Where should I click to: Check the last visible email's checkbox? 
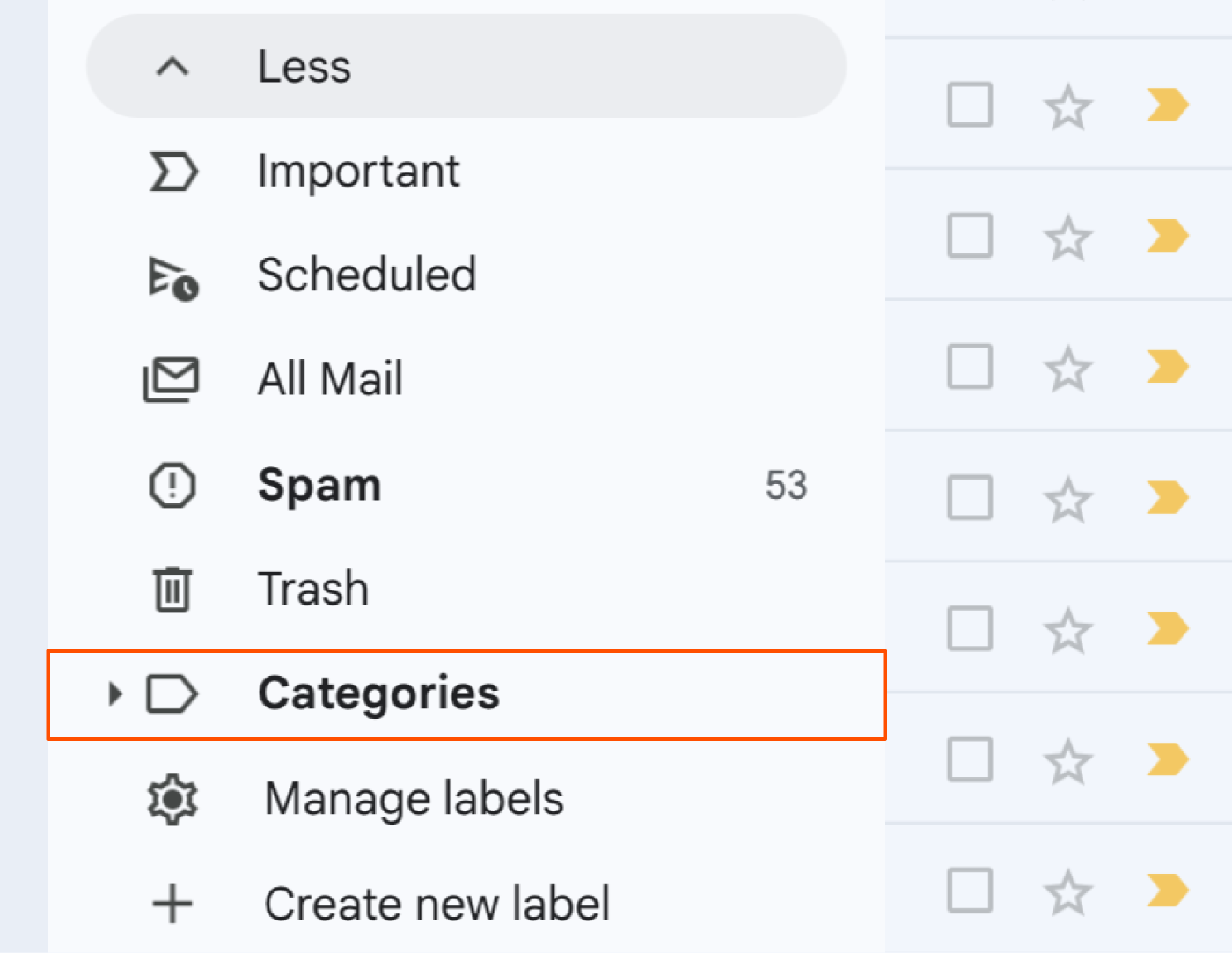[x=969, y=891]
